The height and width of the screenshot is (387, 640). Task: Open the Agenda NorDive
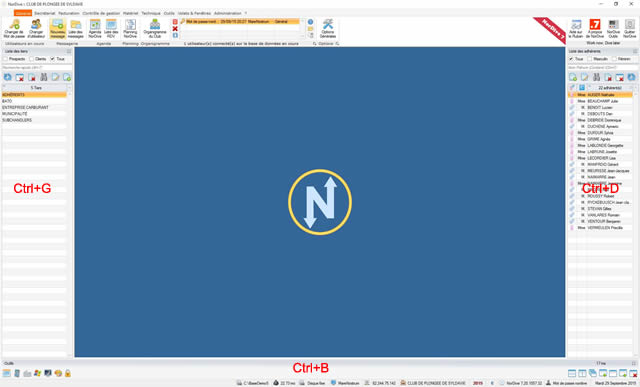95,28
